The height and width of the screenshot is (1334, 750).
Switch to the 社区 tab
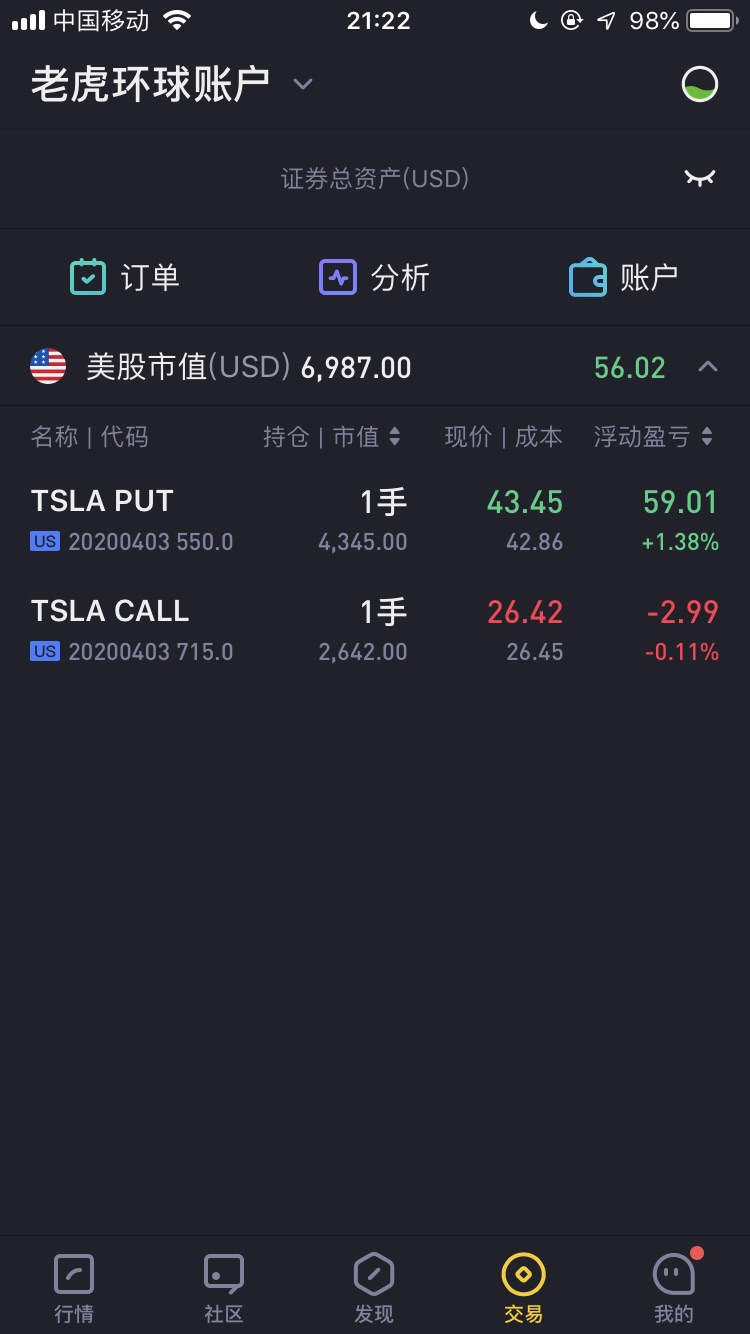(224, 1289)
